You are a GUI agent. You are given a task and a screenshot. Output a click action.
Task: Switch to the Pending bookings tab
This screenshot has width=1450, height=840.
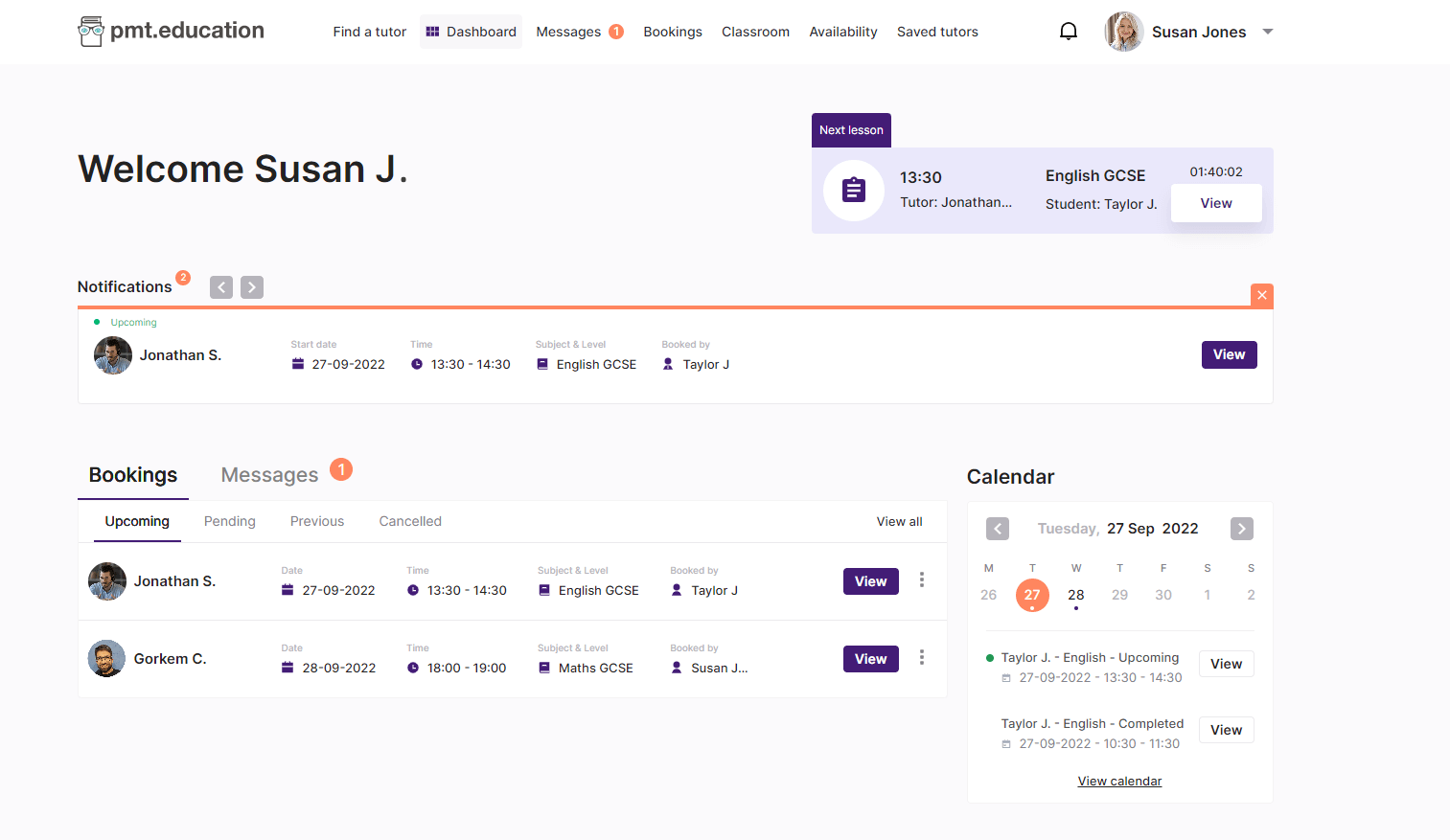coord(229,521)
